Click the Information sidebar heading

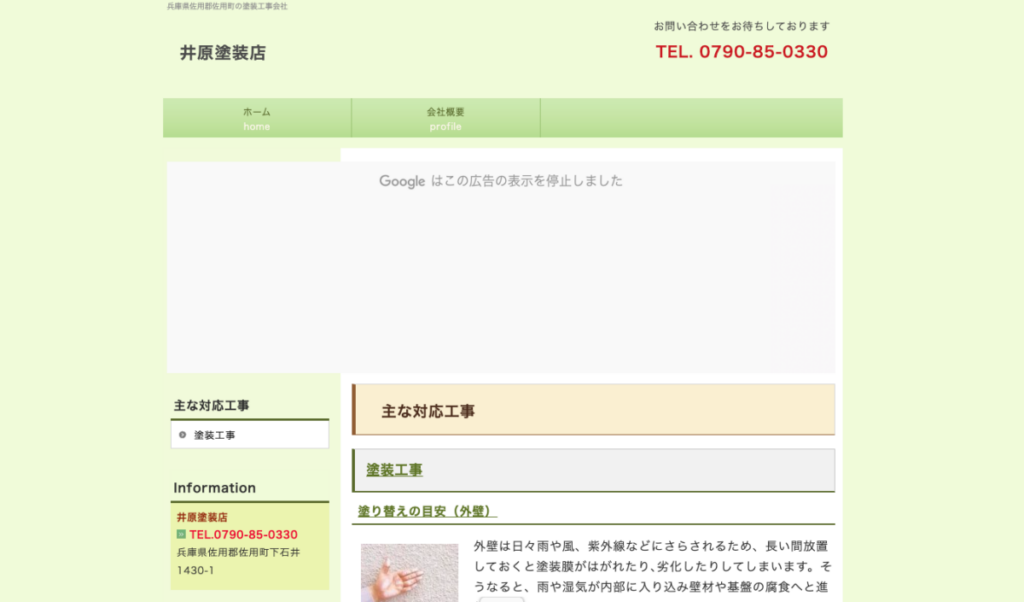pos(214,488)
